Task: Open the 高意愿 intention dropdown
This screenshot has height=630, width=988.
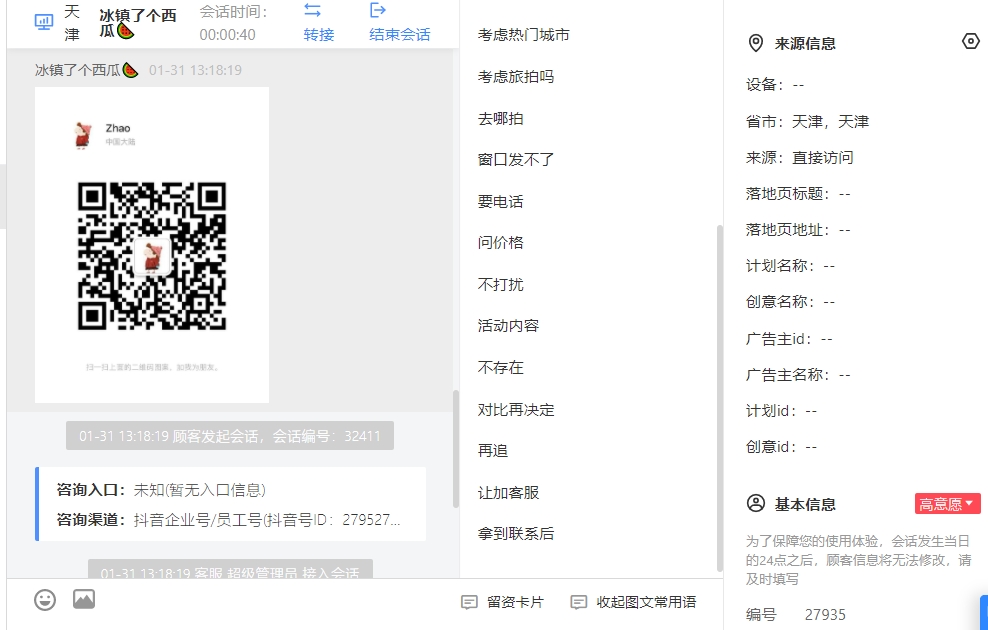Action: [948, 504]
